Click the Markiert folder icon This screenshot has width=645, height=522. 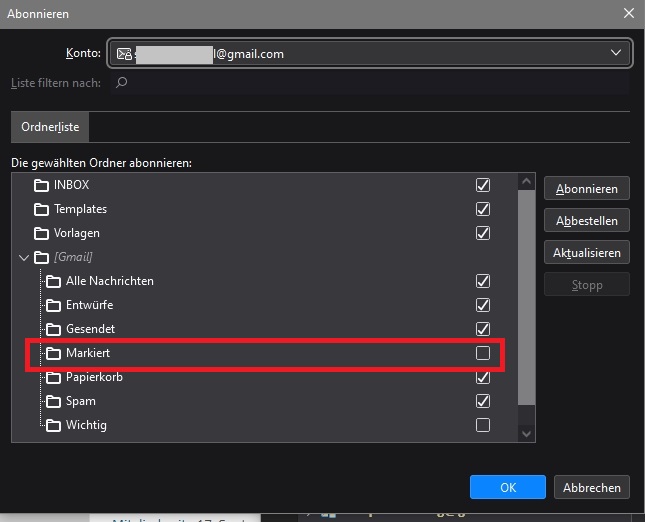coord(53,353)
